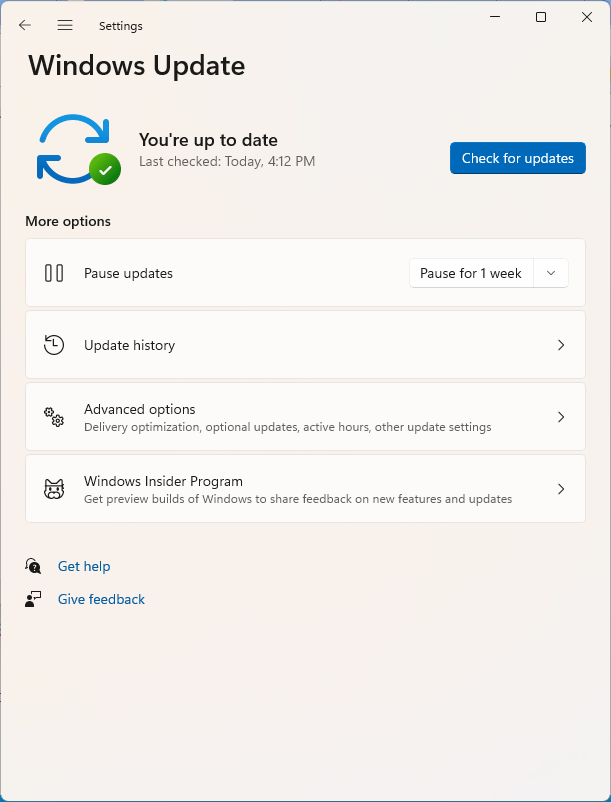The height and width of the screenshot is (802, 611).
Task: Open the Update history chevron
Action: [561, 345]
